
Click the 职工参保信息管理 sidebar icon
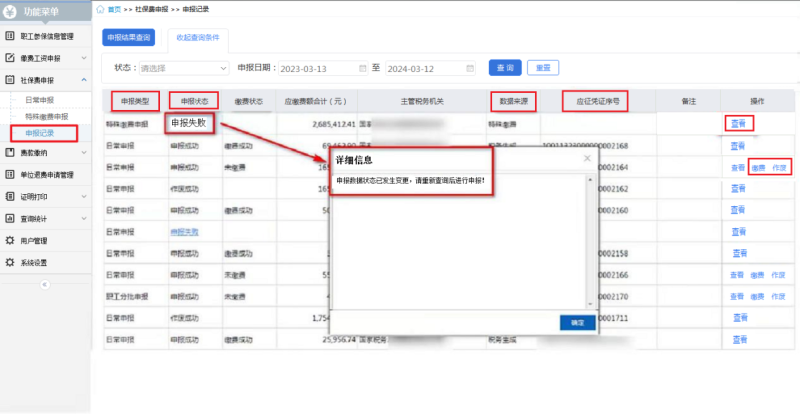click(x=10, y=36)
